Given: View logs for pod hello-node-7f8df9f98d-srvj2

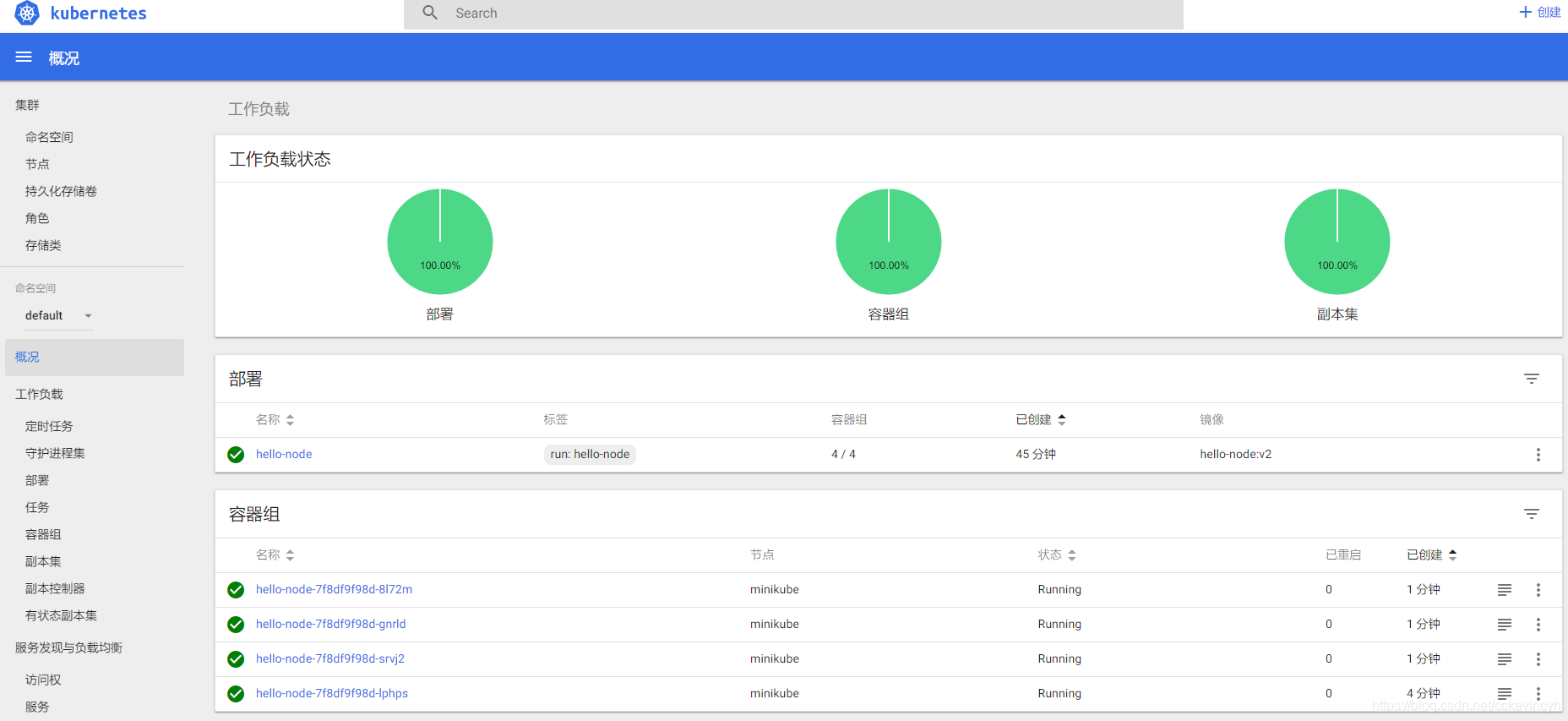Looking at the screenshot, I should (1505, 659).
